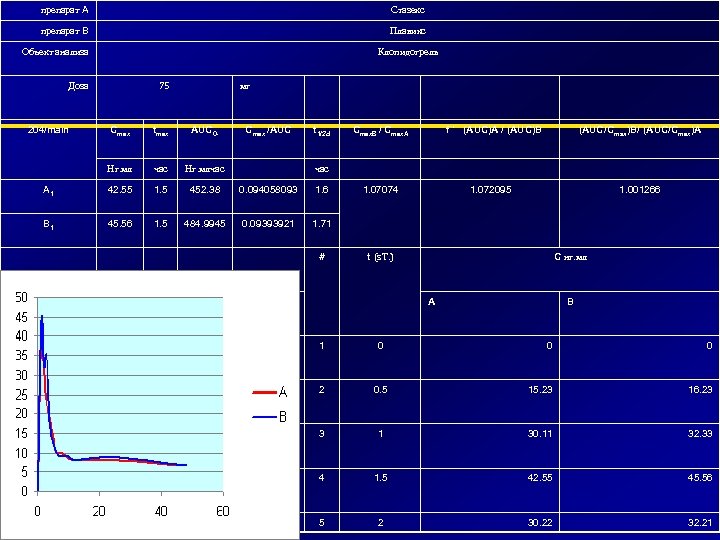Select concentration 30.11 in column A
The image size is (720, 540).
490,445
